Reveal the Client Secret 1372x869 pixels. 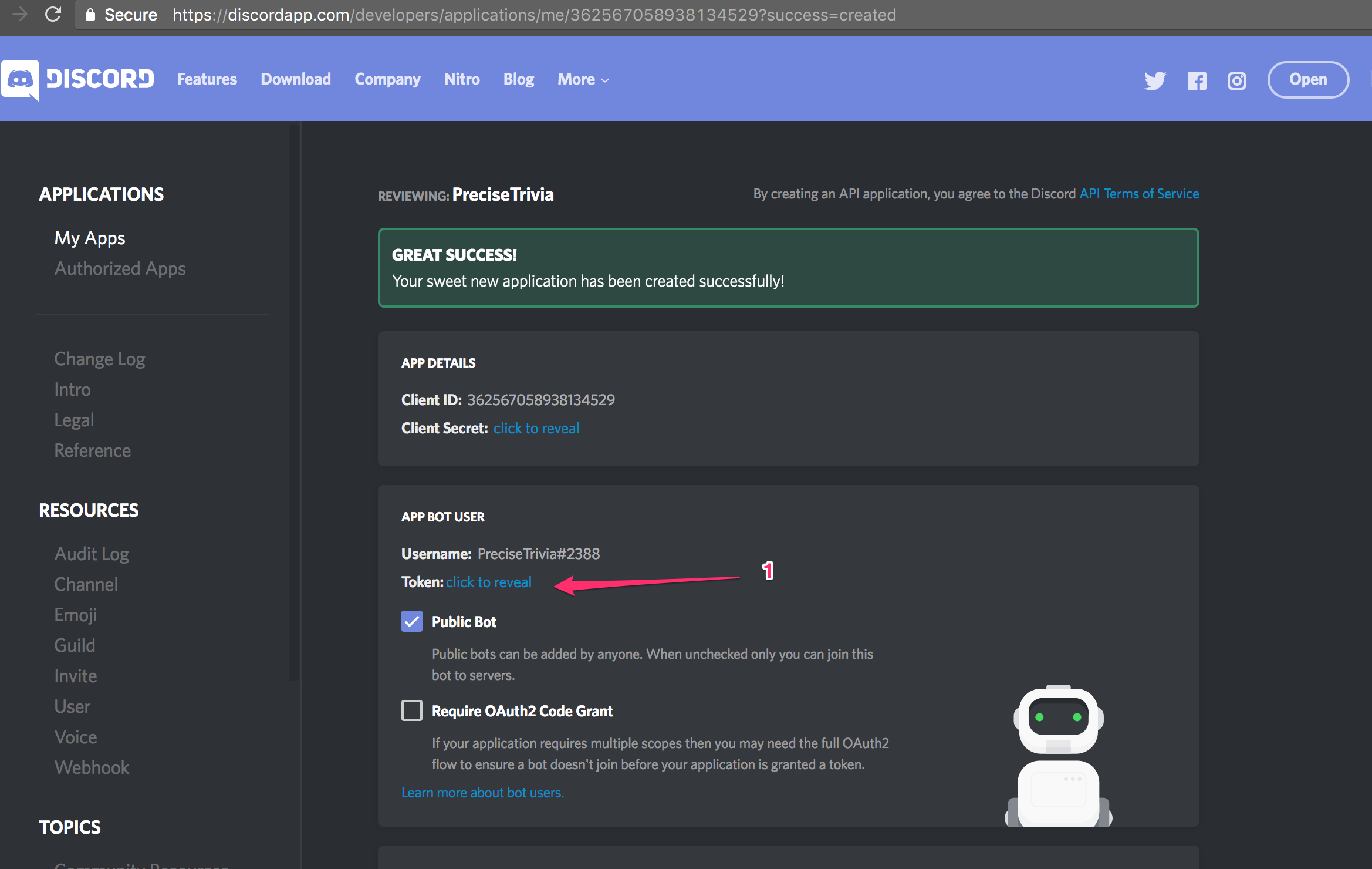tap(536, 428)
